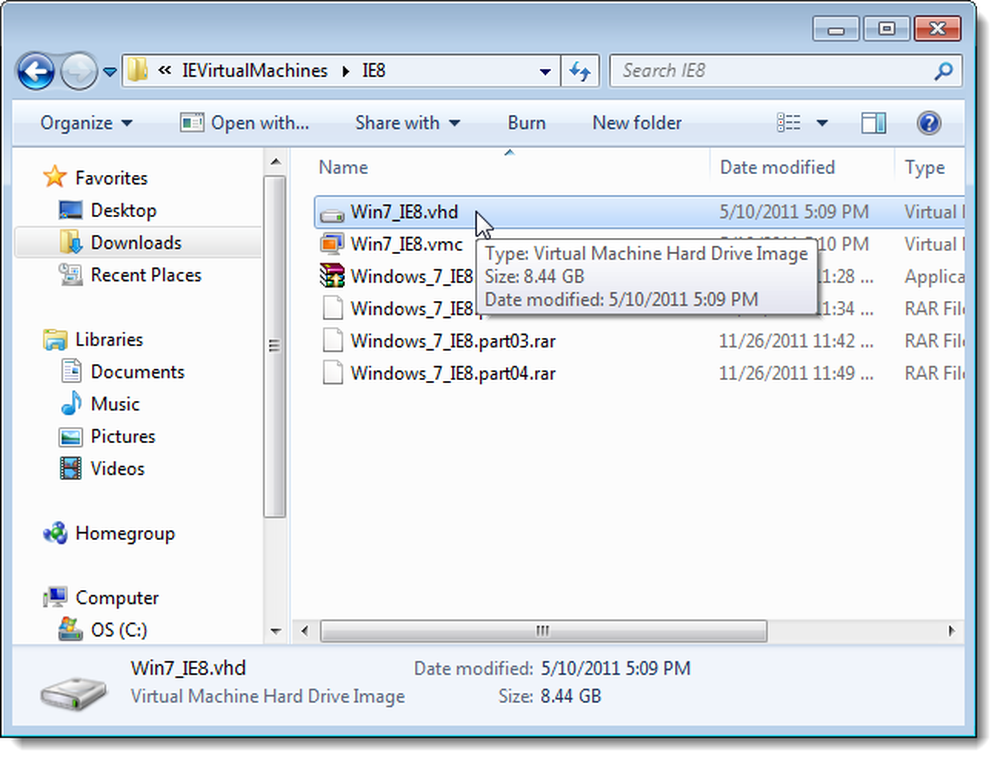Image resolution: width=1000 pixels, height=761 pixels.
Task: Create a New folder
Action: (x=636, y=122)
